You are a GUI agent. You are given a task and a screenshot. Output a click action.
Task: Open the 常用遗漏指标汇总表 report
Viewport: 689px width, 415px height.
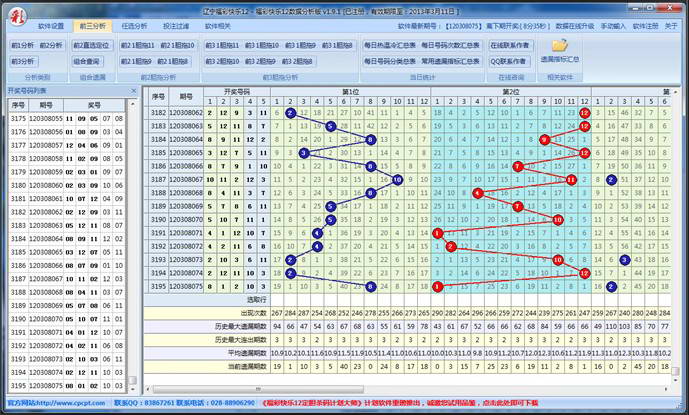tap(451, 62)
